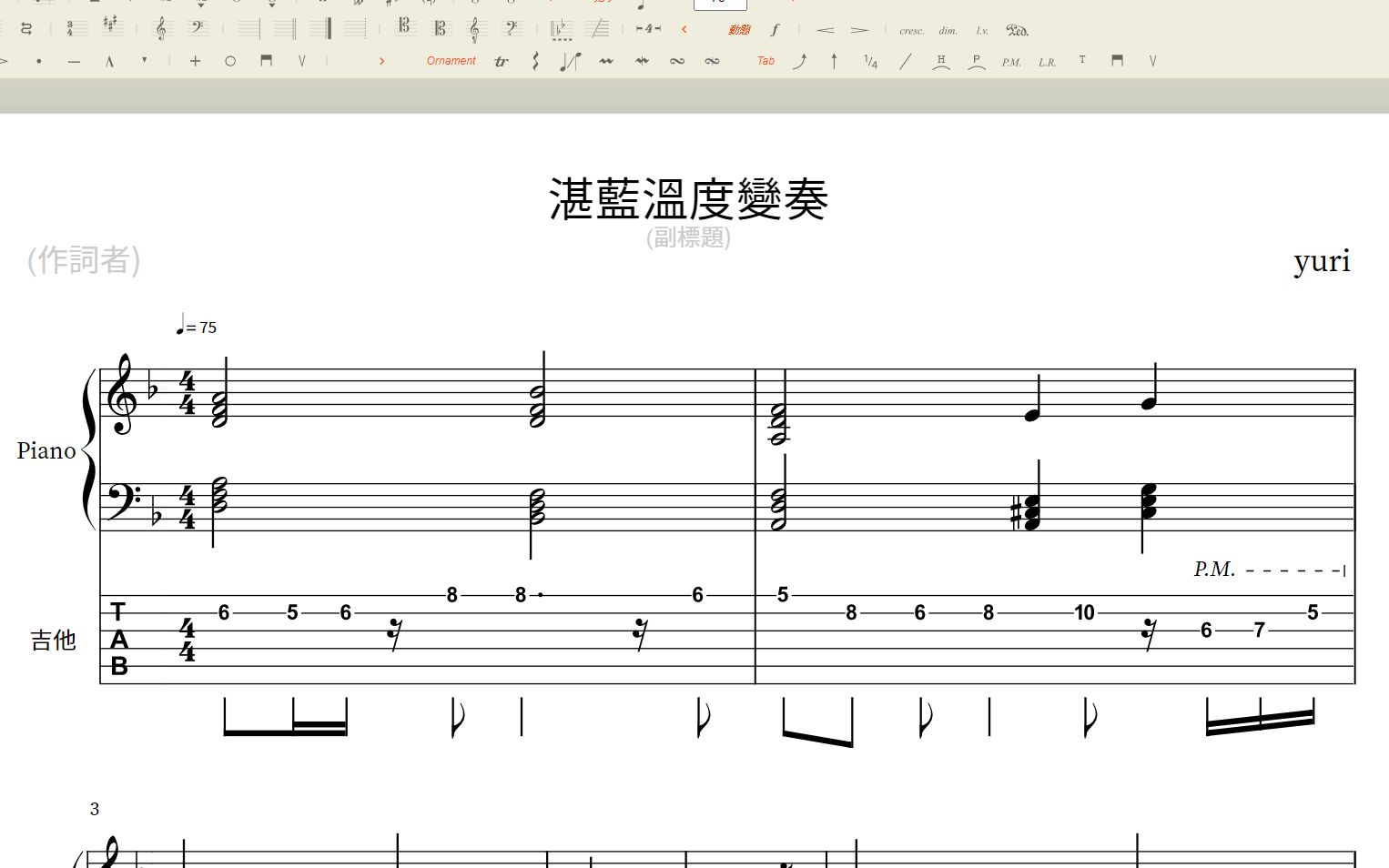Add a grace note slash ornament
This screenshot has height=868, width=1389.
(x=570, y=61)
